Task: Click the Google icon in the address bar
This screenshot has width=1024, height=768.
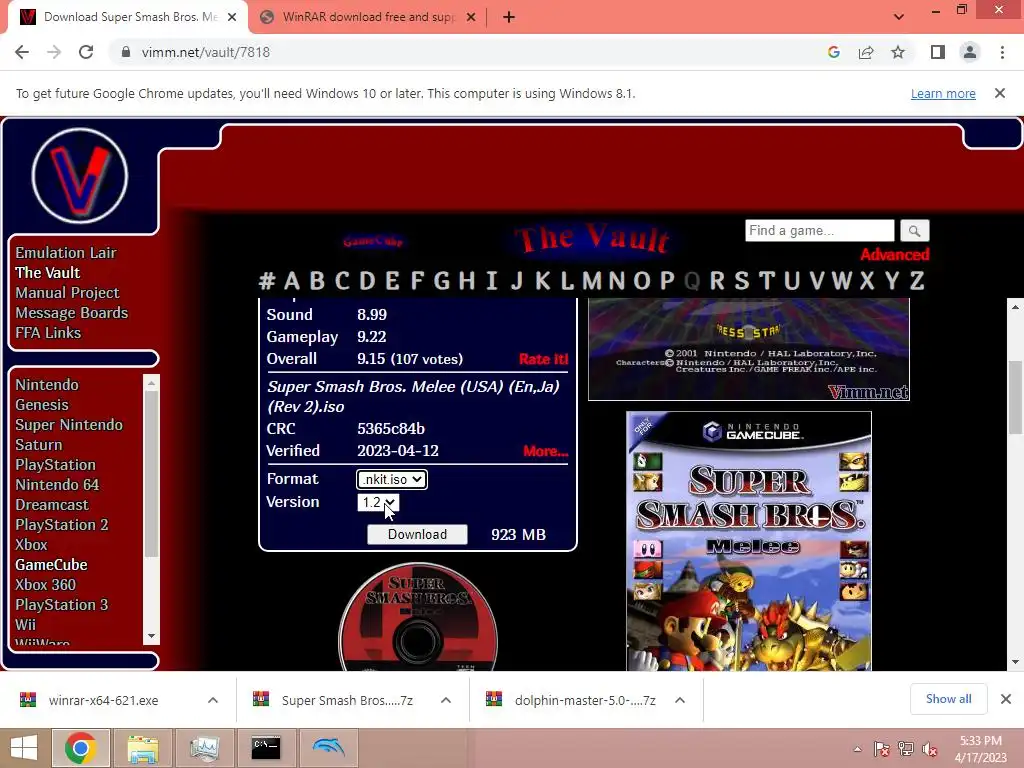Action: point(833,52)
